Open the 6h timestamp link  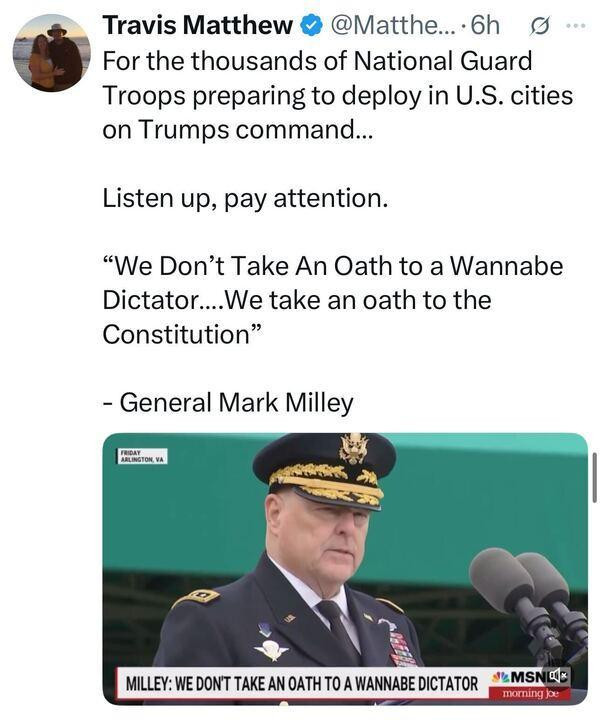click(x=485, y=25)
